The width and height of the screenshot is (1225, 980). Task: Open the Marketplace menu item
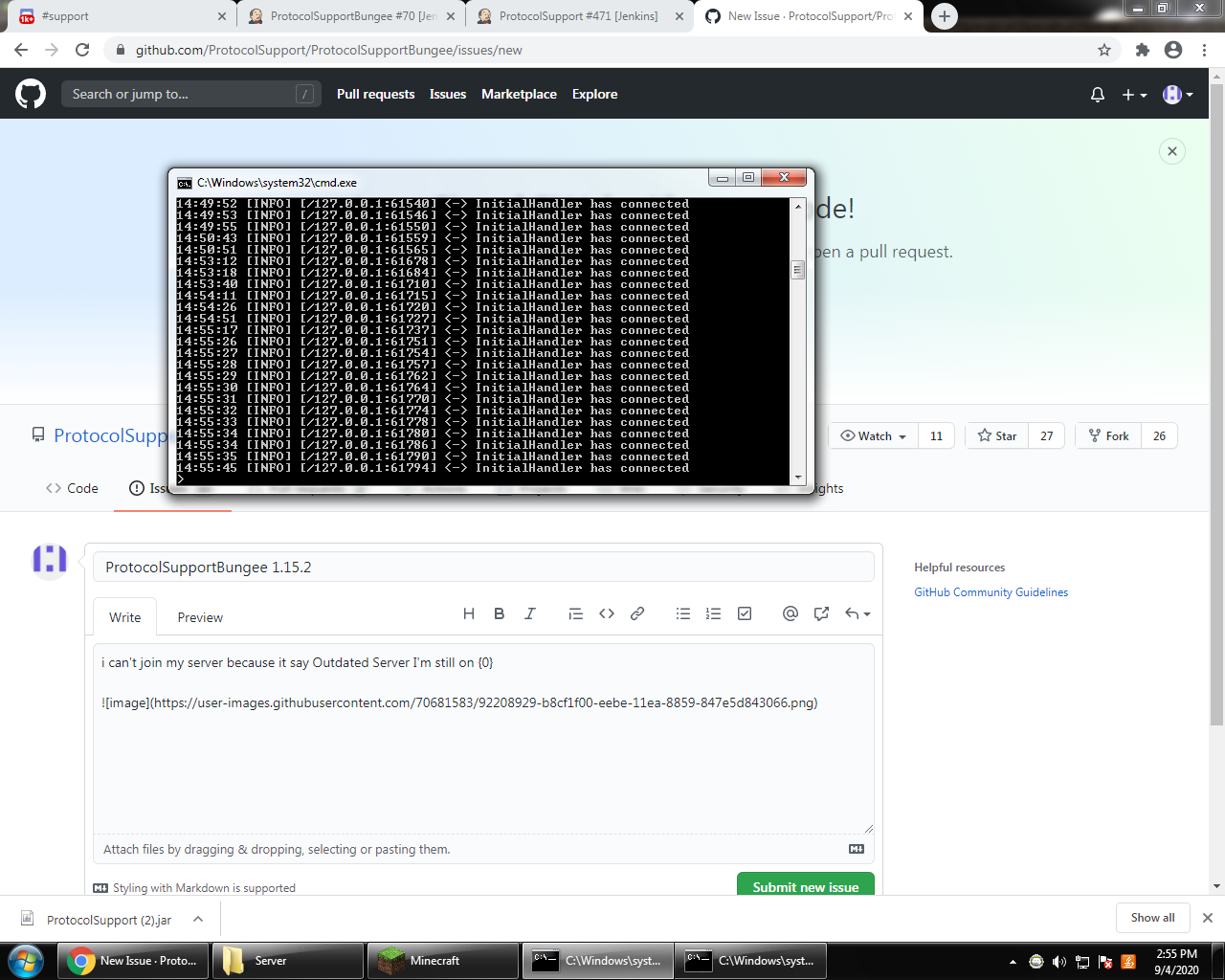pyautogui.click(x=519, y=94)
